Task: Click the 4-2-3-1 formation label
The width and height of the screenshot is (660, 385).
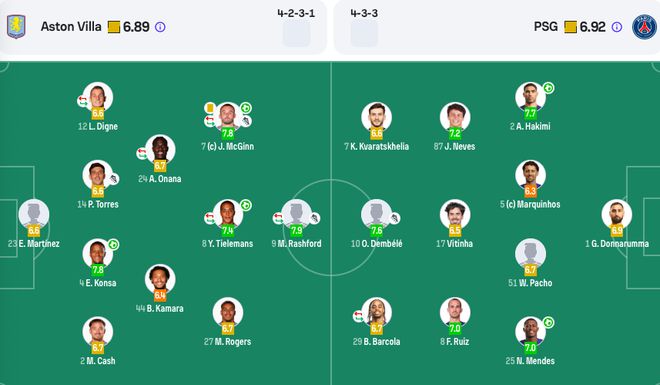Action: (x=296, y=13)
